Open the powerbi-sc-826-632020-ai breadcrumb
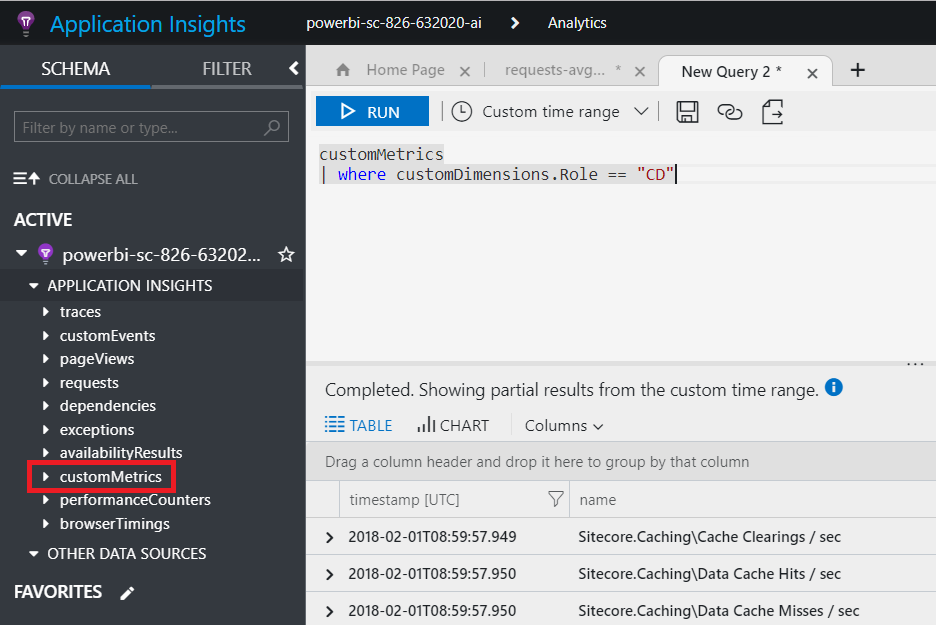The height and width of the screenshot is (625, 936). pyautogui.click(x=394, y=23)
